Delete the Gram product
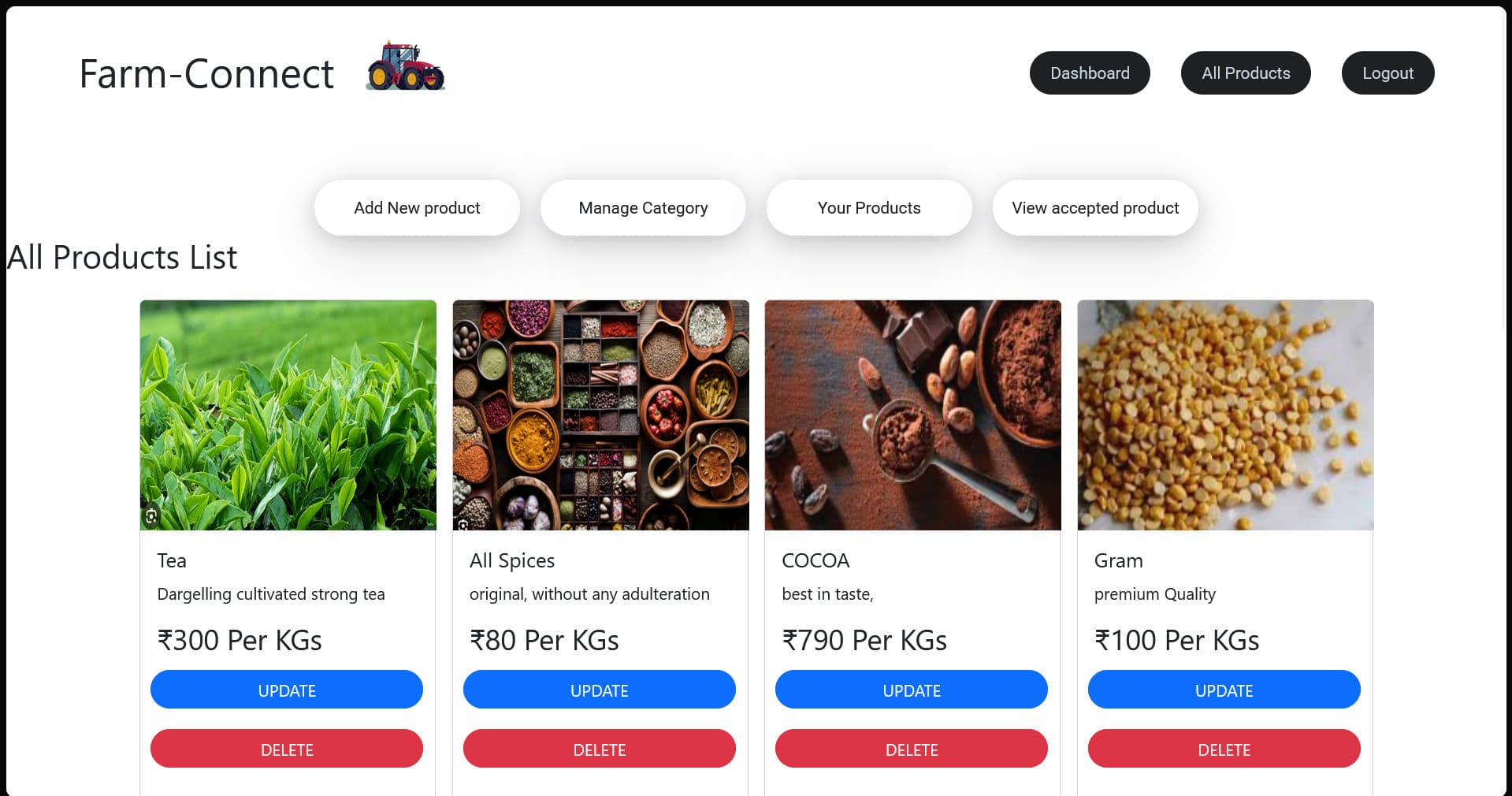 pos(1224,749)
